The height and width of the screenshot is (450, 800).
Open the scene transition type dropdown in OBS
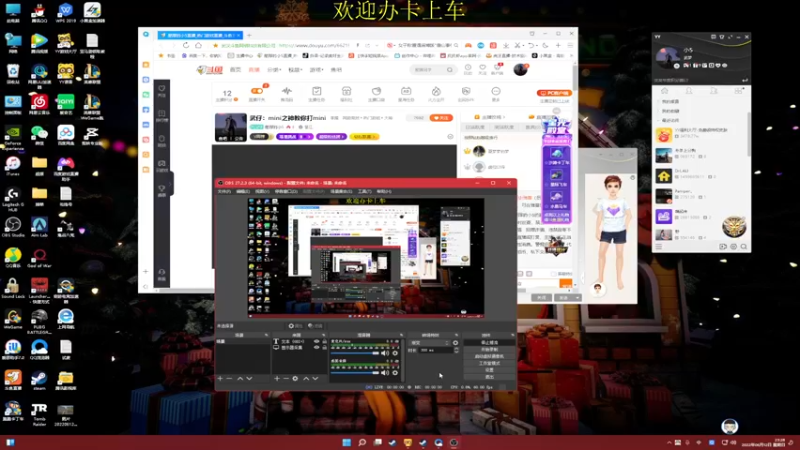(430, 343)
